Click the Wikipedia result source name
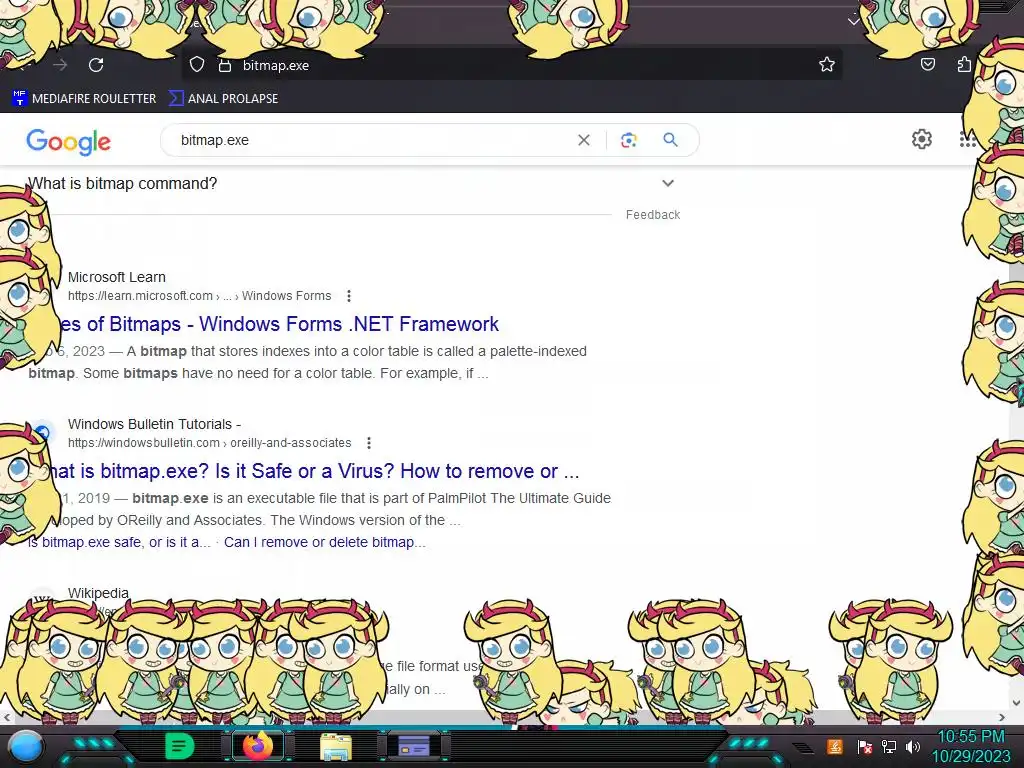1024x768 pixels. (98, 593)
